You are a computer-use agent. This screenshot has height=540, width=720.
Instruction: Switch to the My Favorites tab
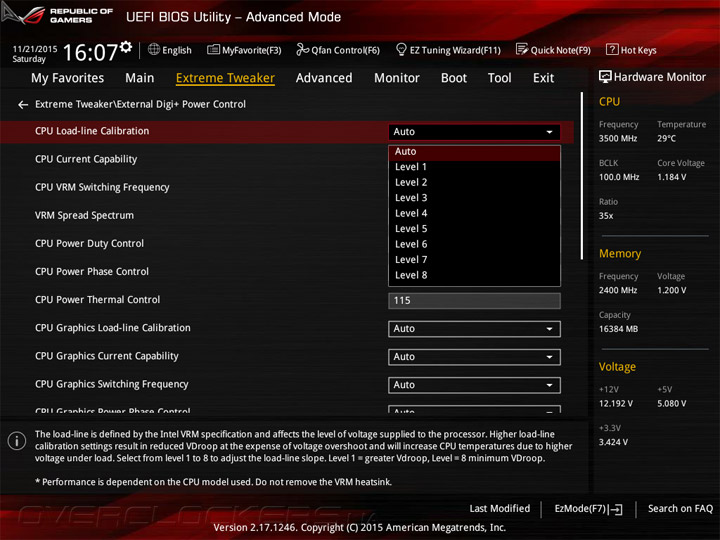click(x=68, y=78)
